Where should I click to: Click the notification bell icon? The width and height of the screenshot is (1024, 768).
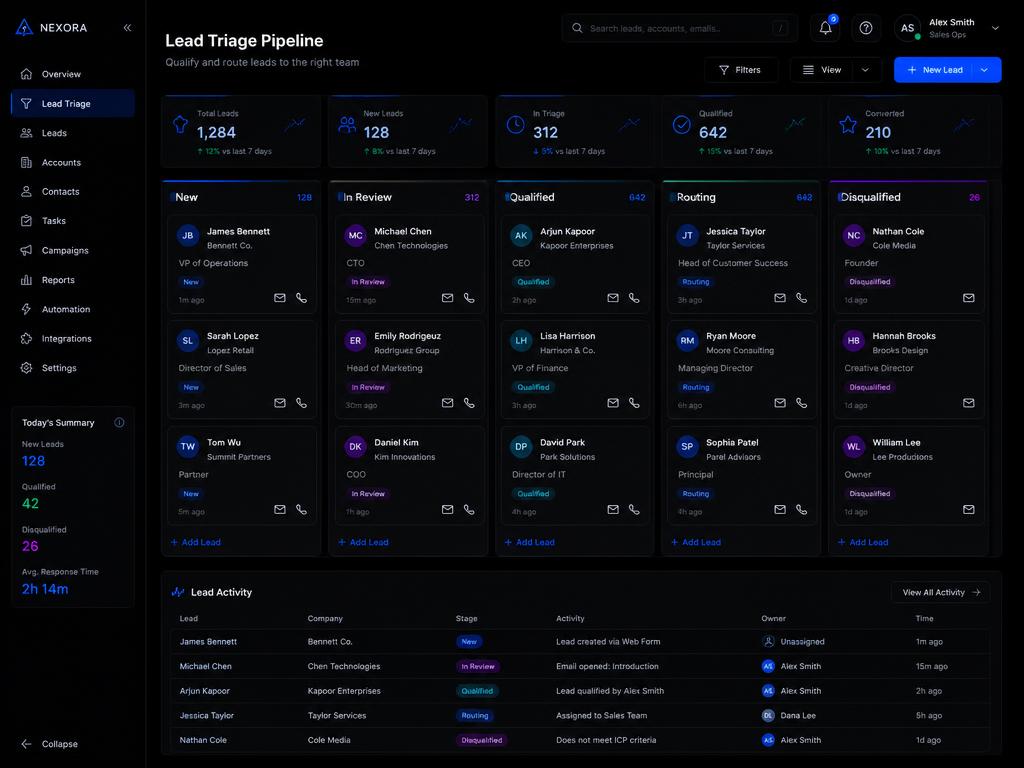[x=825, y=28]
